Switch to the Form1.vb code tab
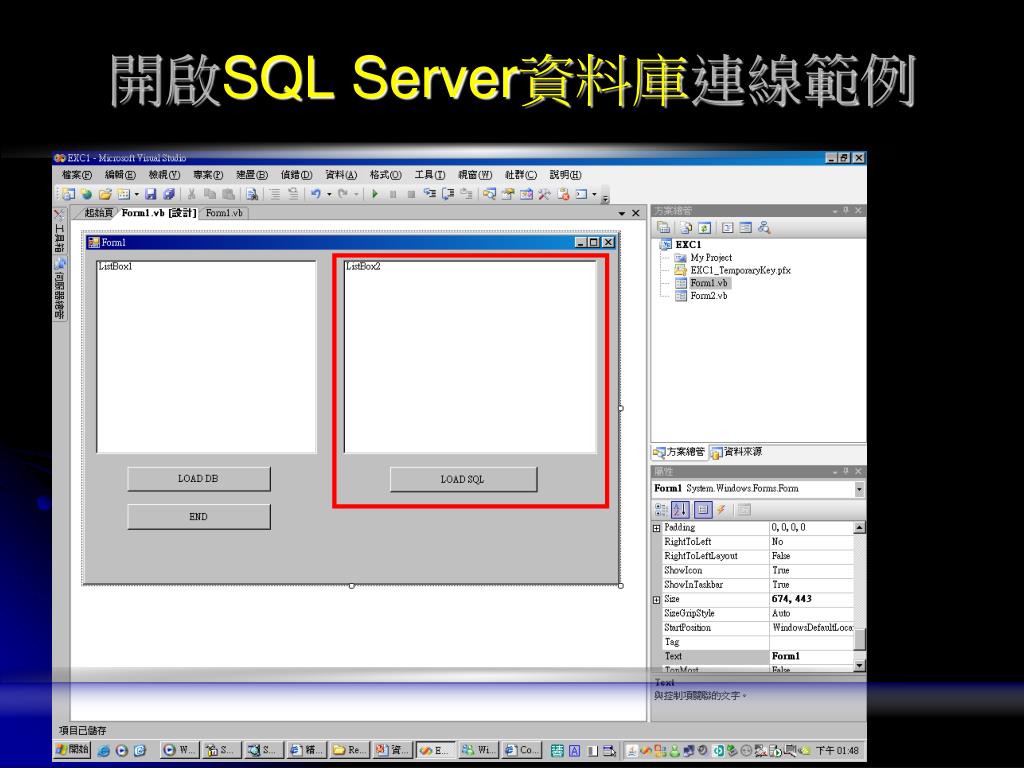Screen dimensions: 1024x768 [224, 213]
